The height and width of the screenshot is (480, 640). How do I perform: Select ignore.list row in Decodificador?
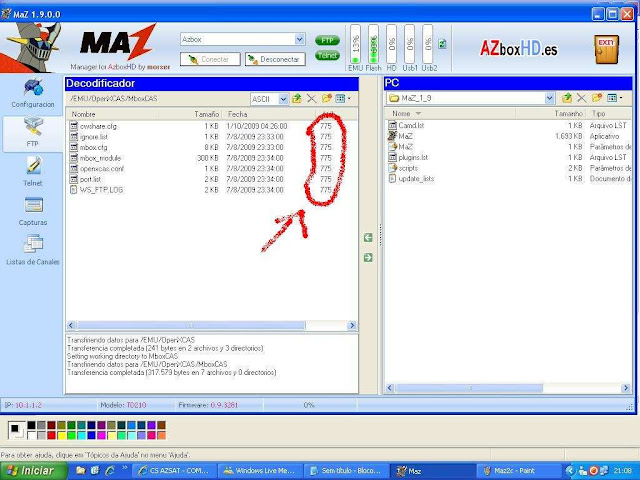click(x=202, y=137)
